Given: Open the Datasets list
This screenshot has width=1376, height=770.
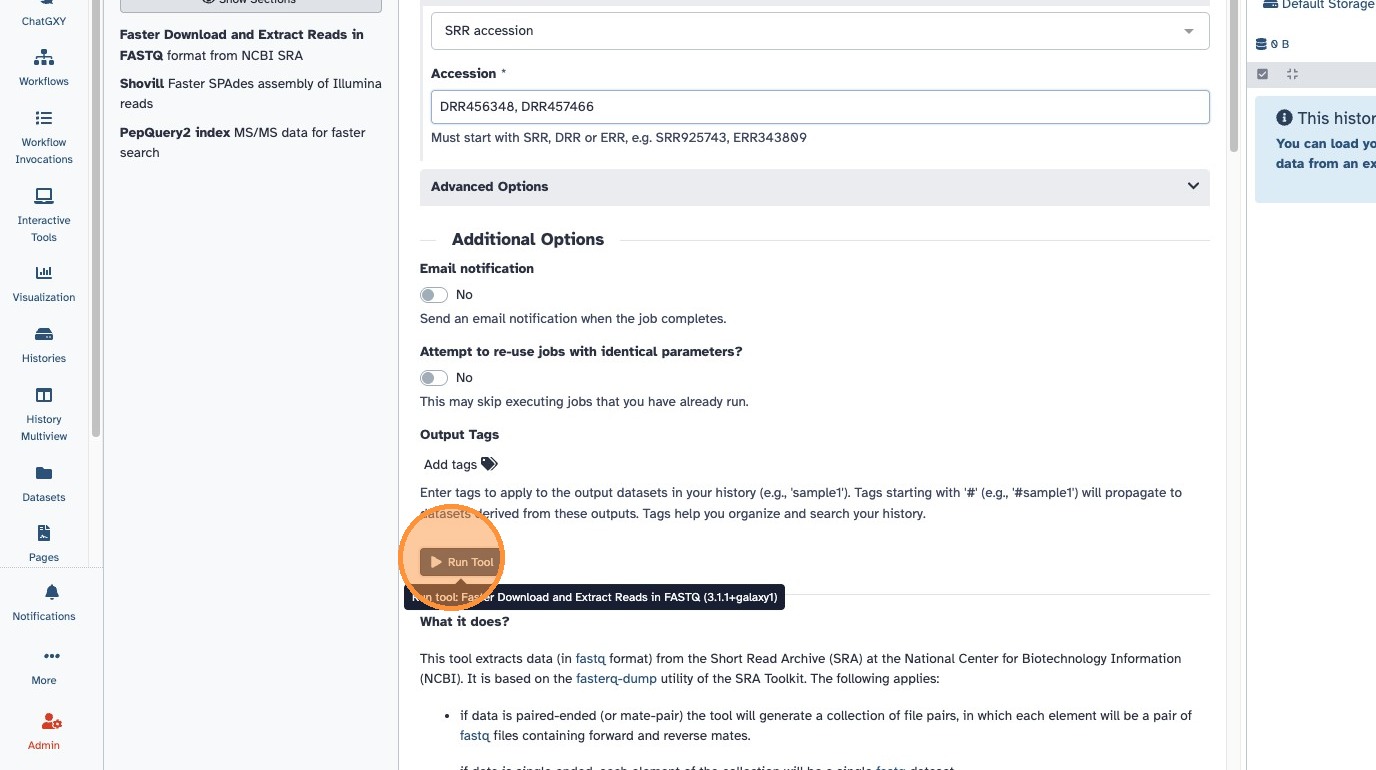Looking at the screenshot, I should pos(44,484).
